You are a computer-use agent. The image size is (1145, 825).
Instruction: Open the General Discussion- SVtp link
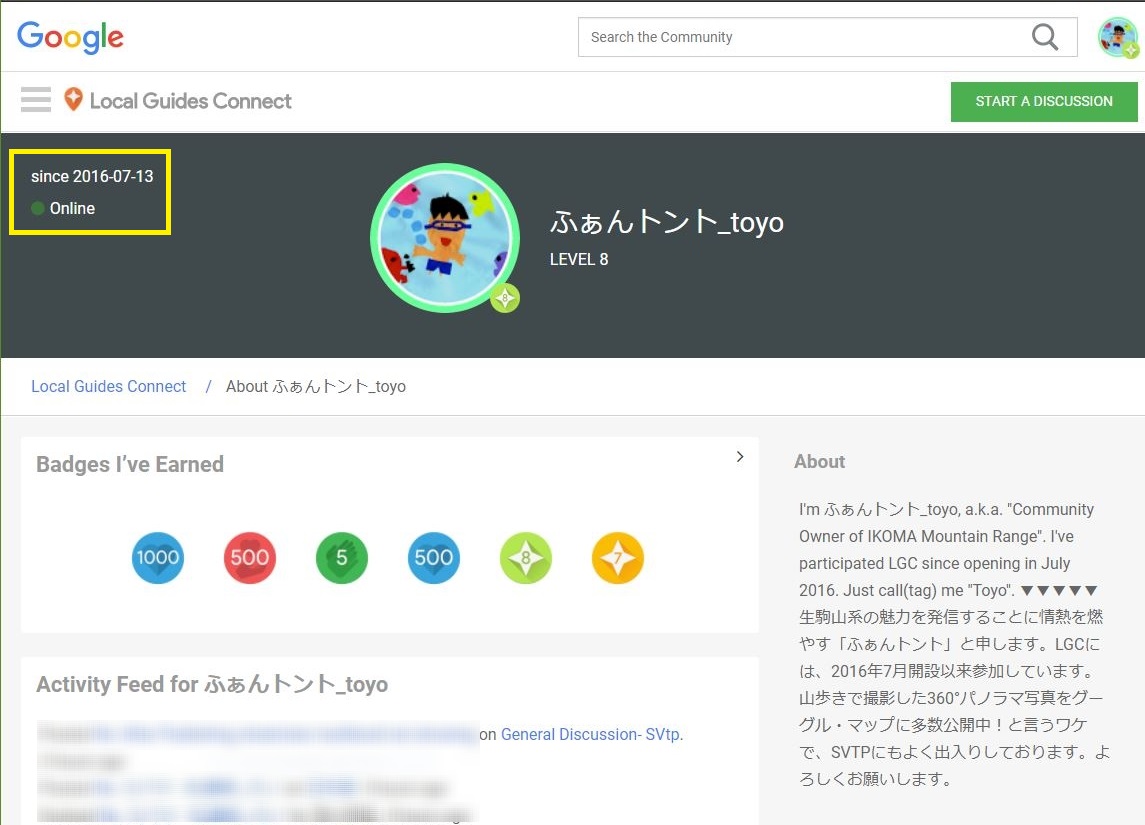[x=591, y=734]
